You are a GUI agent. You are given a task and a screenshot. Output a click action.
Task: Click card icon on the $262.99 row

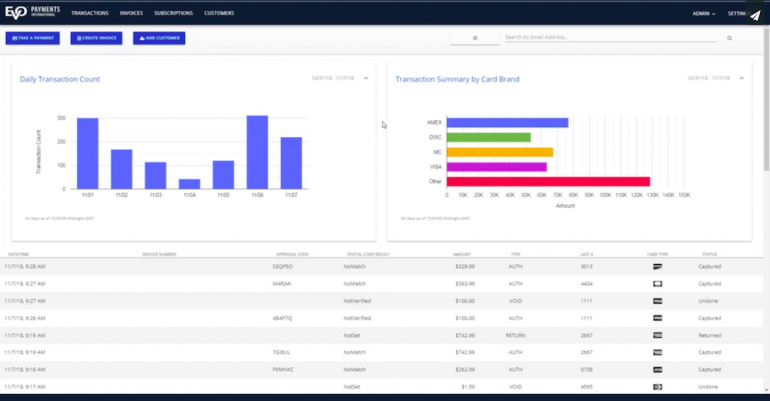657,369
